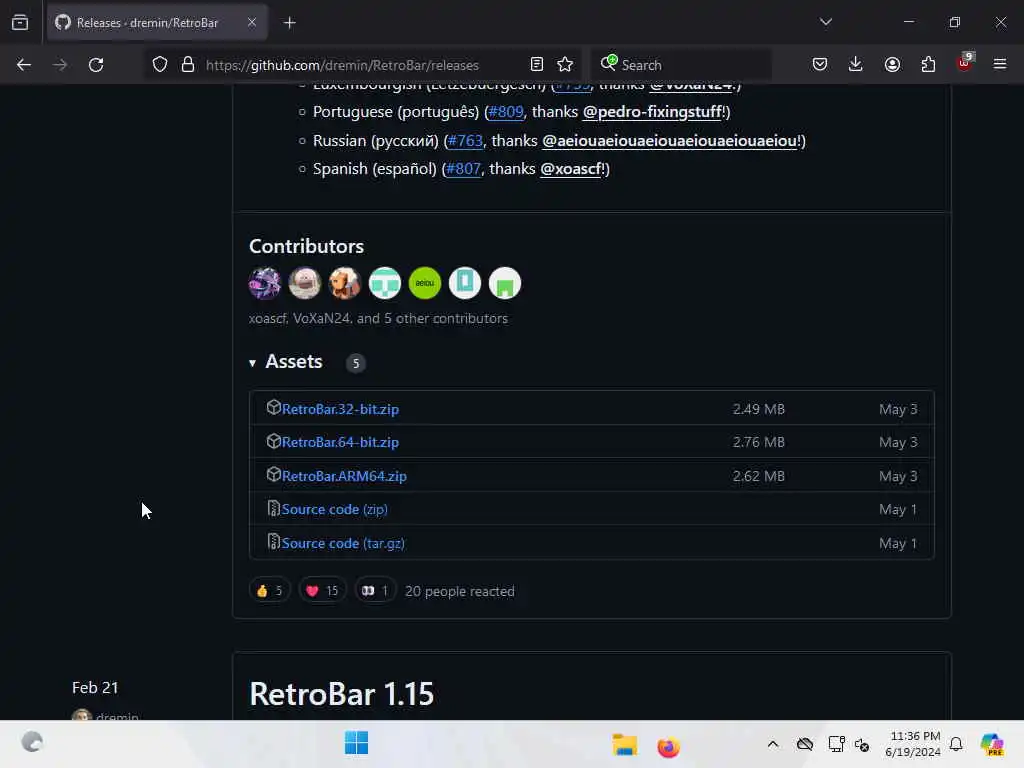Toggle thumbs up reaction with 5
The height and width of the screenshot is (768, 1024).
pyautogui.click(x=270, y=591)
